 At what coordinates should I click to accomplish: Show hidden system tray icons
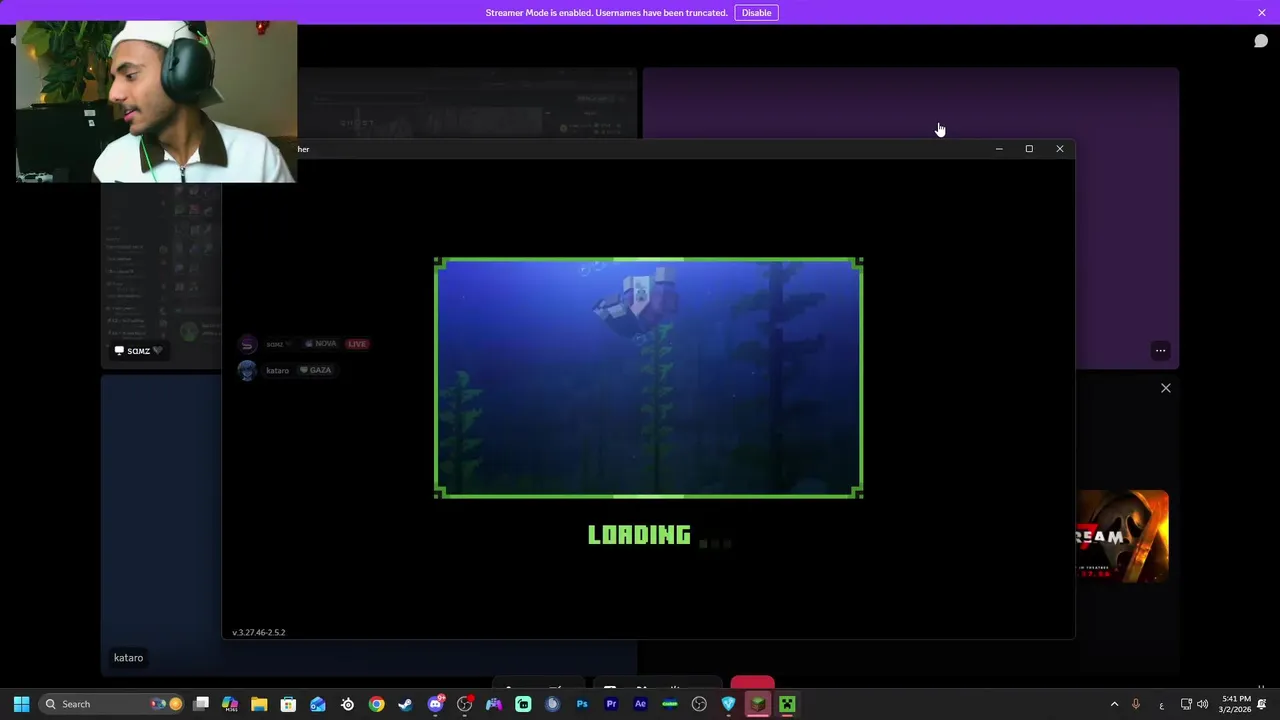[1114, 704]
